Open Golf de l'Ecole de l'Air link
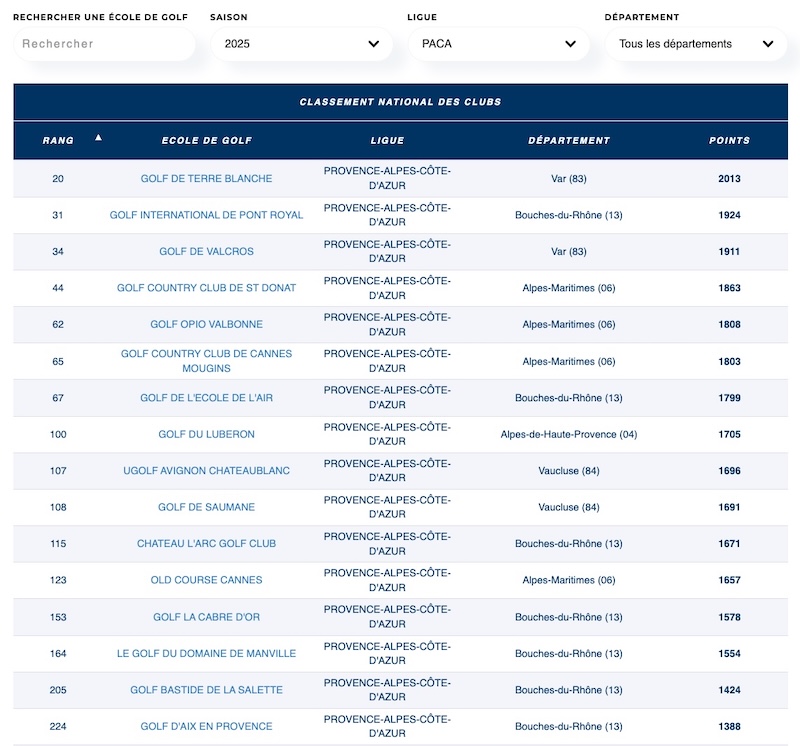 click(207, 397)
